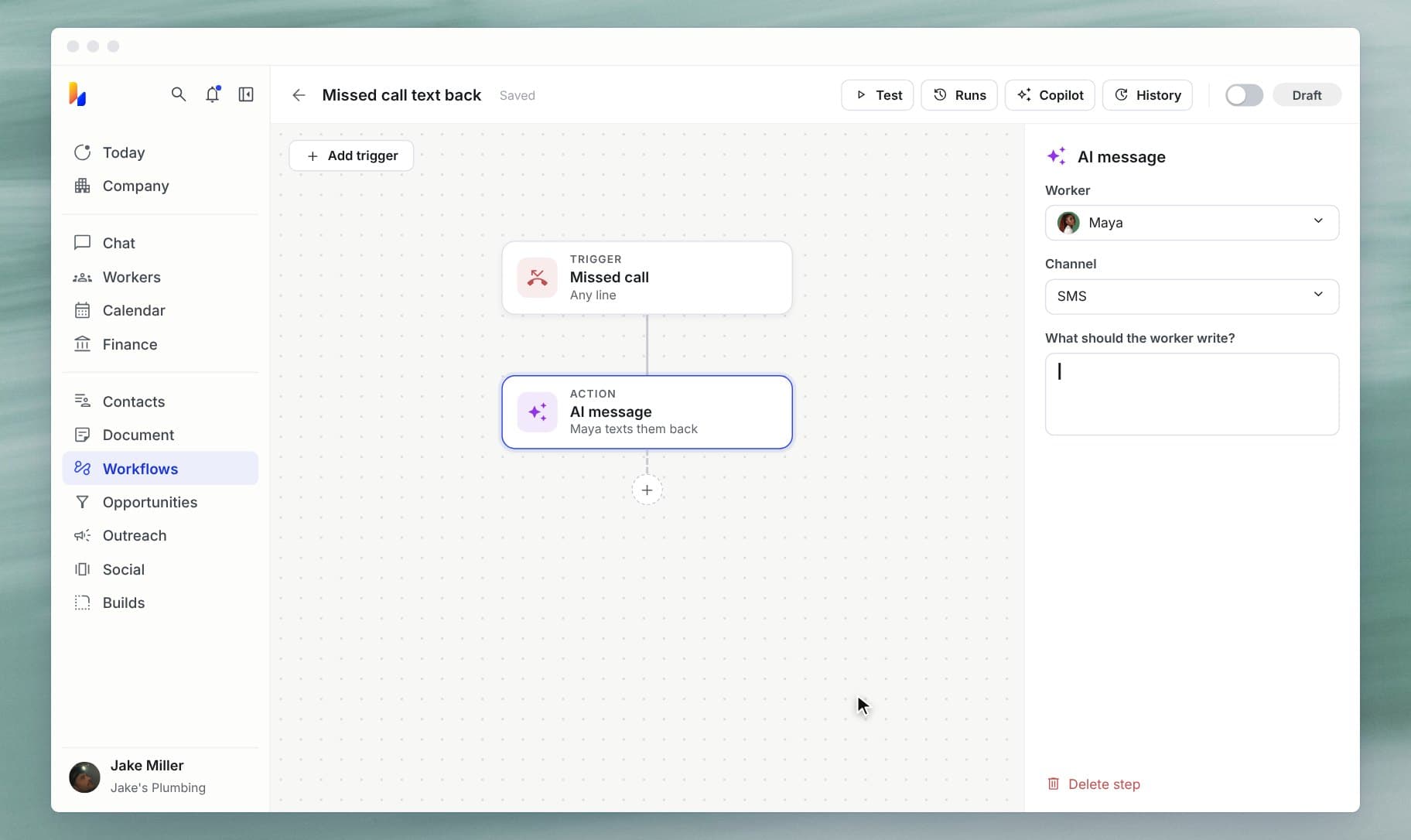
Task: Click the Missed call phone icon
Action: pos(537,278)
